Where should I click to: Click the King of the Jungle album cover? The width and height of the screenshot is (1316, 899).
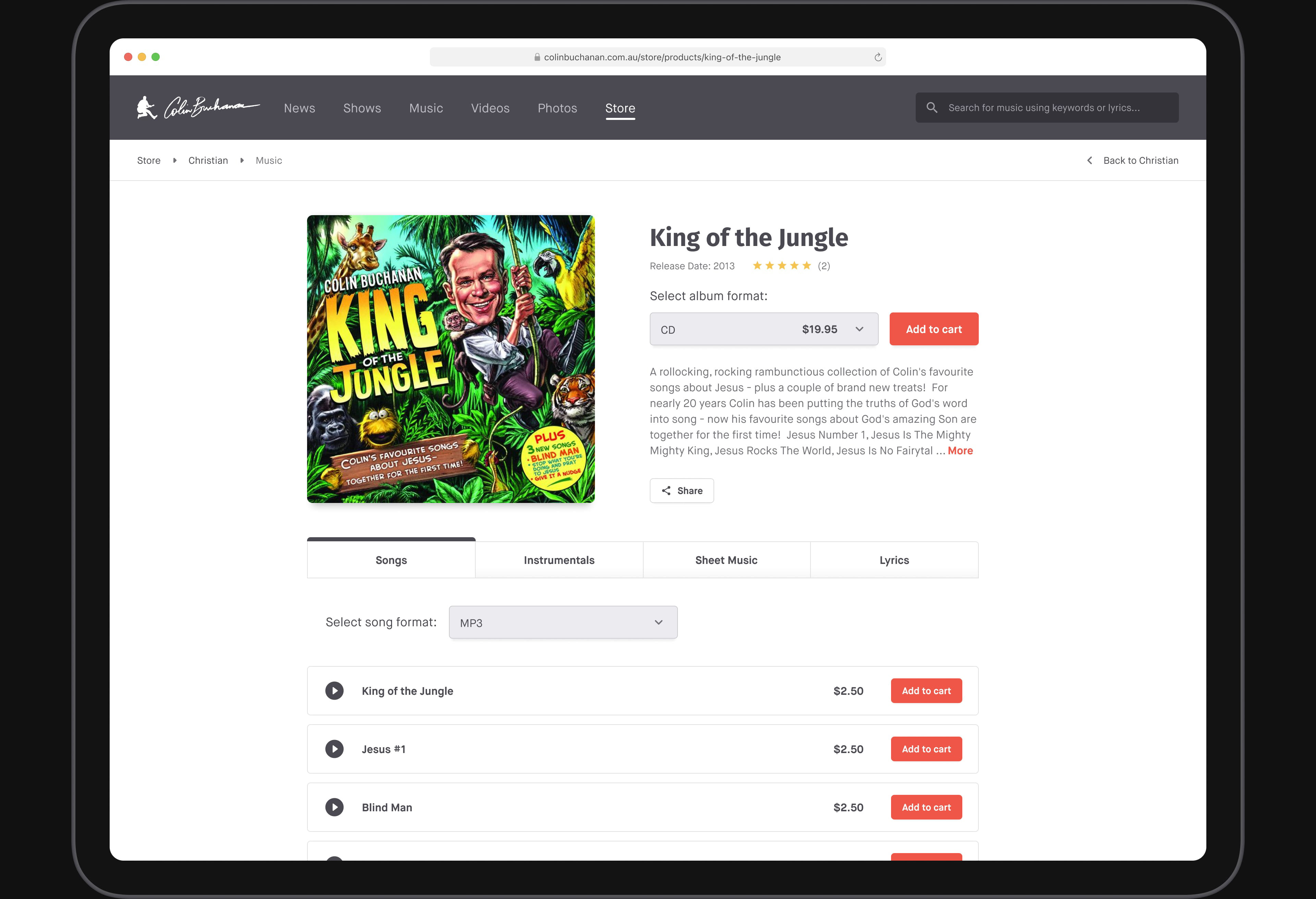(x=451, y=359)
